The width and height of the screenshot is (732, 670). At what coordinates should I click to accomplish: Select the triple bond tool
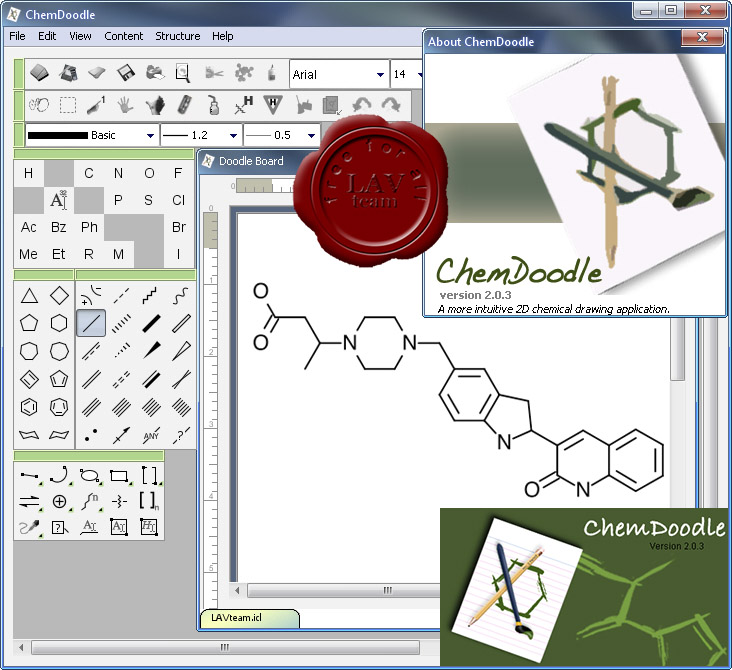point(91,407)
